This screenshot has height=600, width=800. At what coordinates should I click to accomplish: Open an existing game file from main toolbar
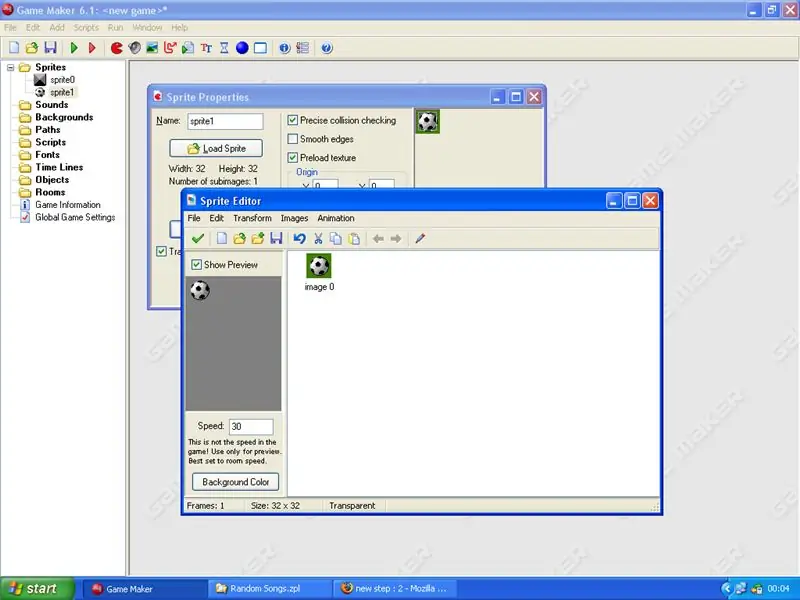[x=32, y=48]
